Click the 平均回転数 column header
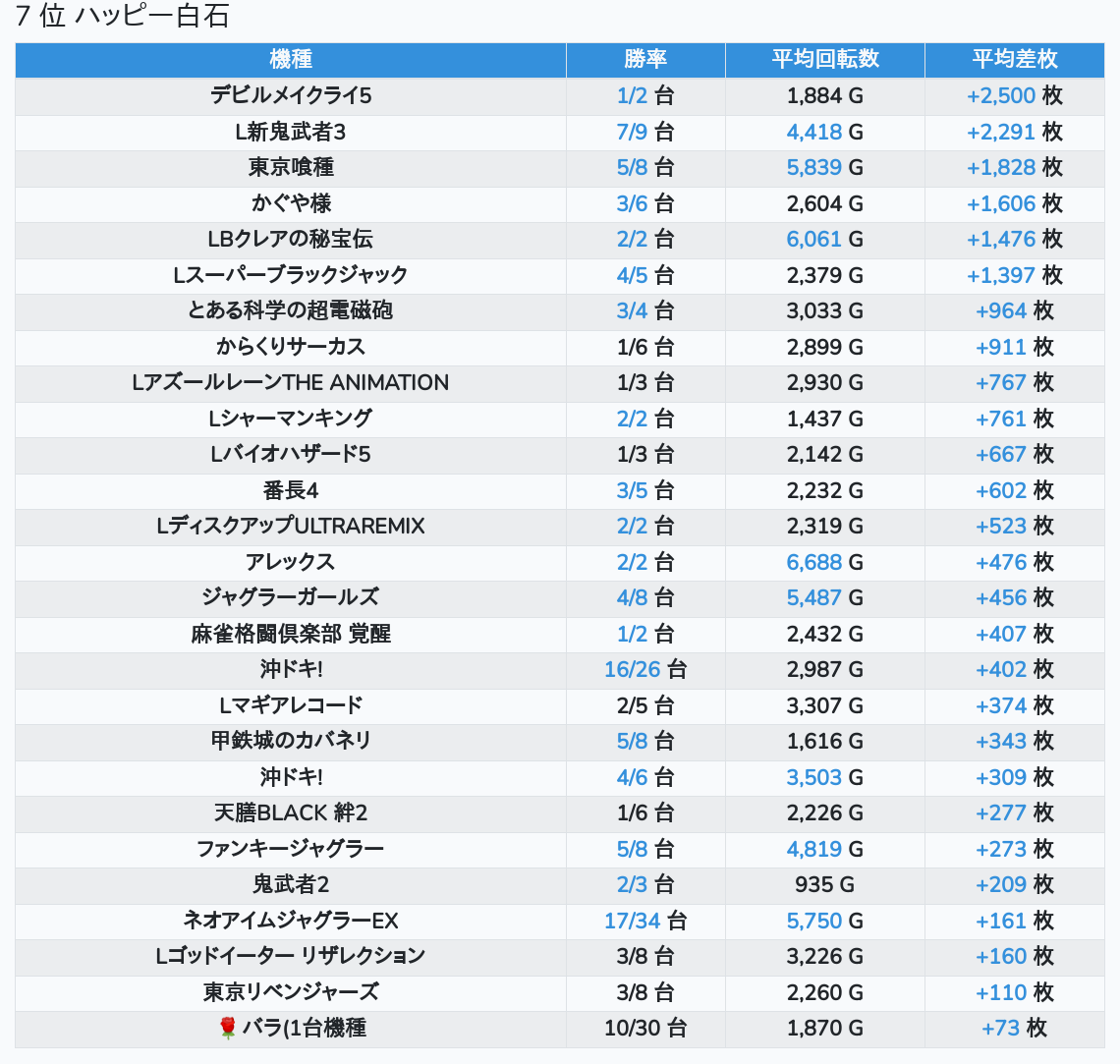This screenshot has width=1120, height=1064. click(x=825, y=59)
